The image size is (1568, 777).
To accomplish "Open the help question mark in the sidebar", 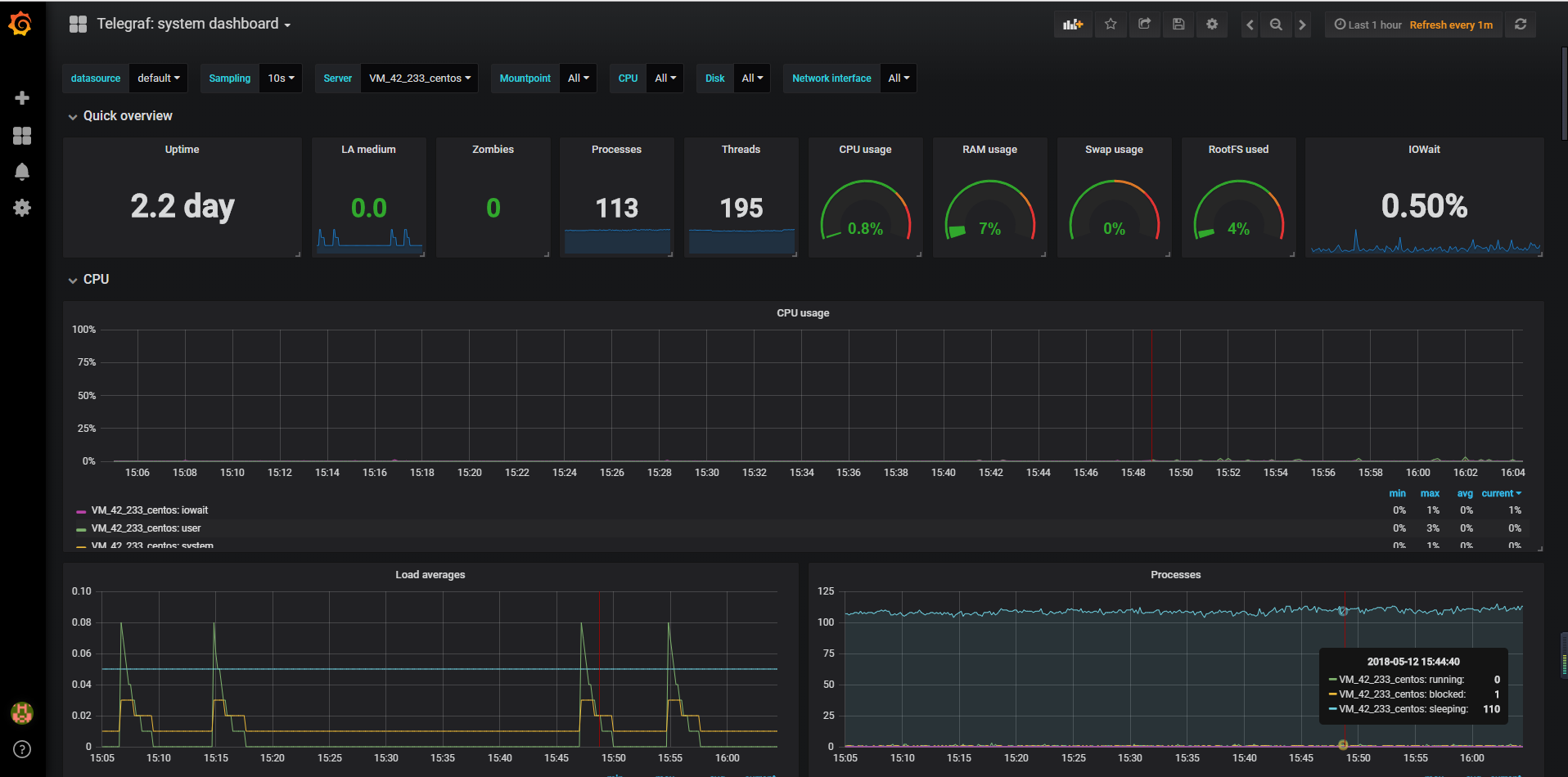I will point(22,748).
